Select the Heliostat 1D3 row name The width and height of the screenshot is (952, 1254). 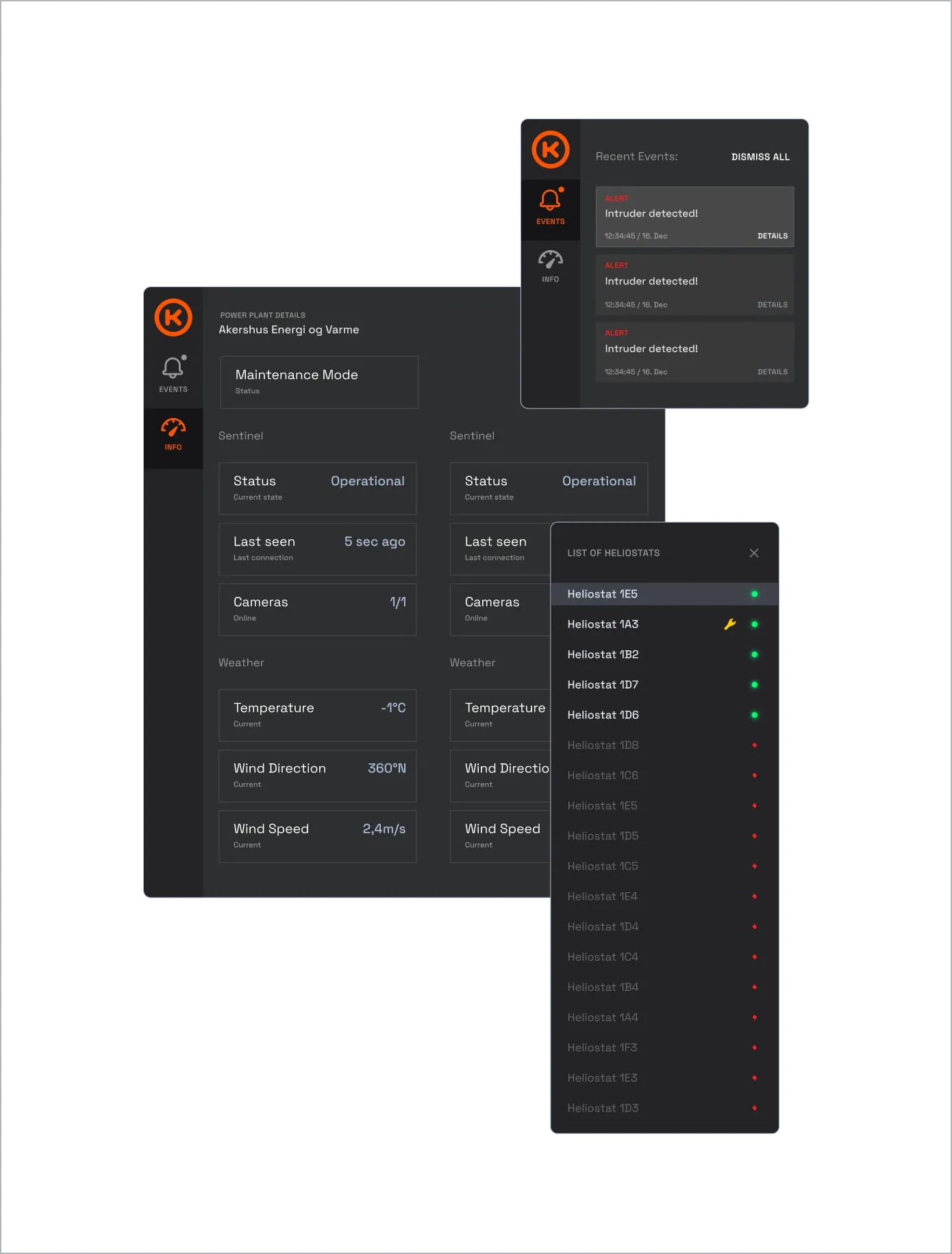pos(603,1108)
